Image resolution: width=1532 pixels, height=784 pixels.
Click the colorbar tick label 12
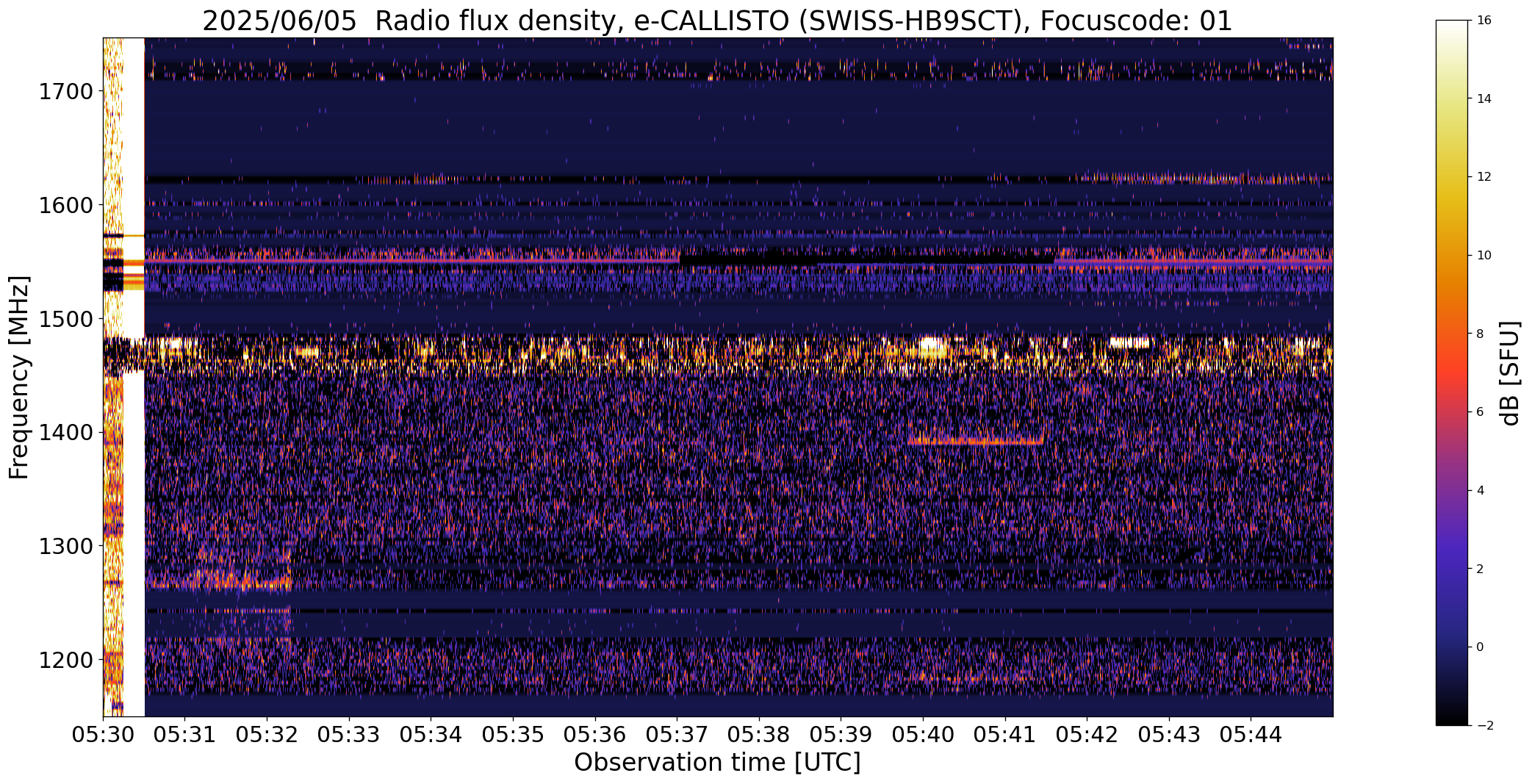1484,176
